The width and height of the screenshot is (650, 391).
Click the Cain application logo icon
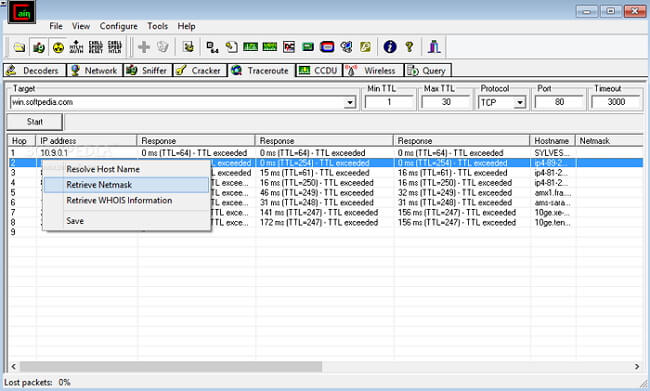(22, 12)
